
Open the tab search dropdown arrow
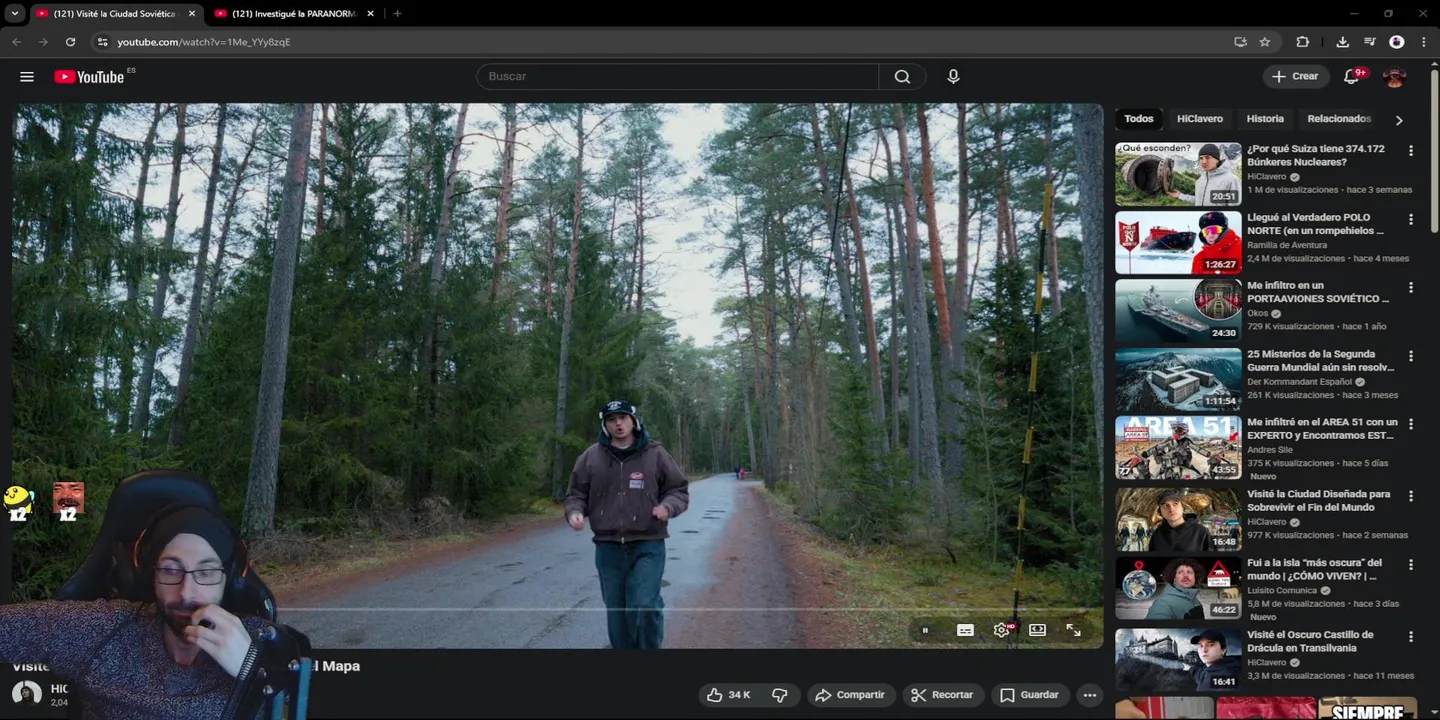click(x=14, y=14)
